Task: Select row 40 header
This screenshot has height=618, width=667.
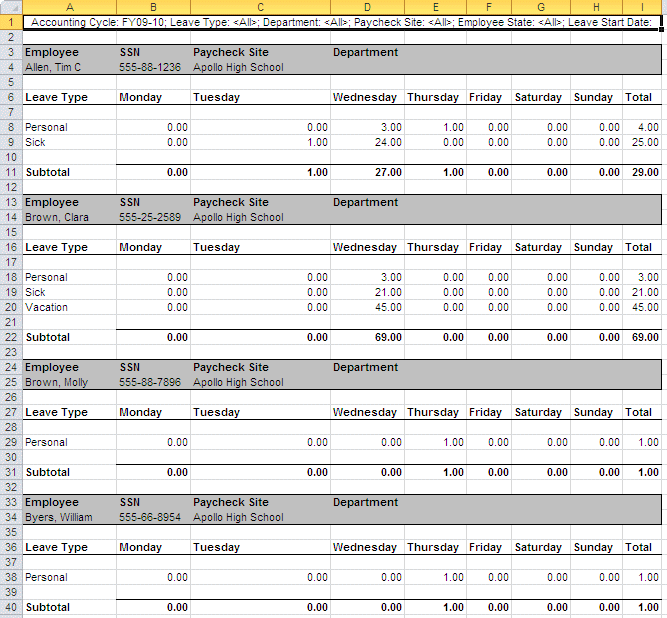Action: 11,607
